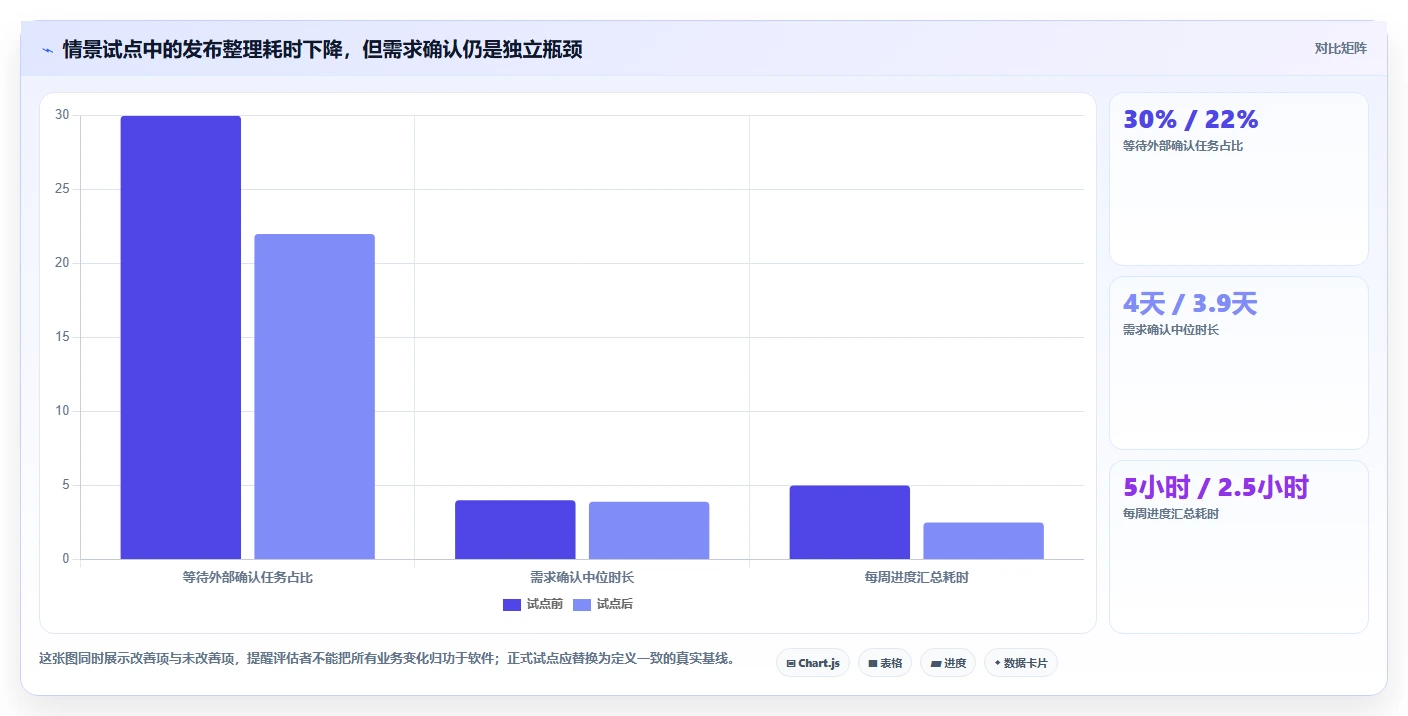Click the y-axis tick label 30
Screen dimensions: 1408x716
coord(62,115)
